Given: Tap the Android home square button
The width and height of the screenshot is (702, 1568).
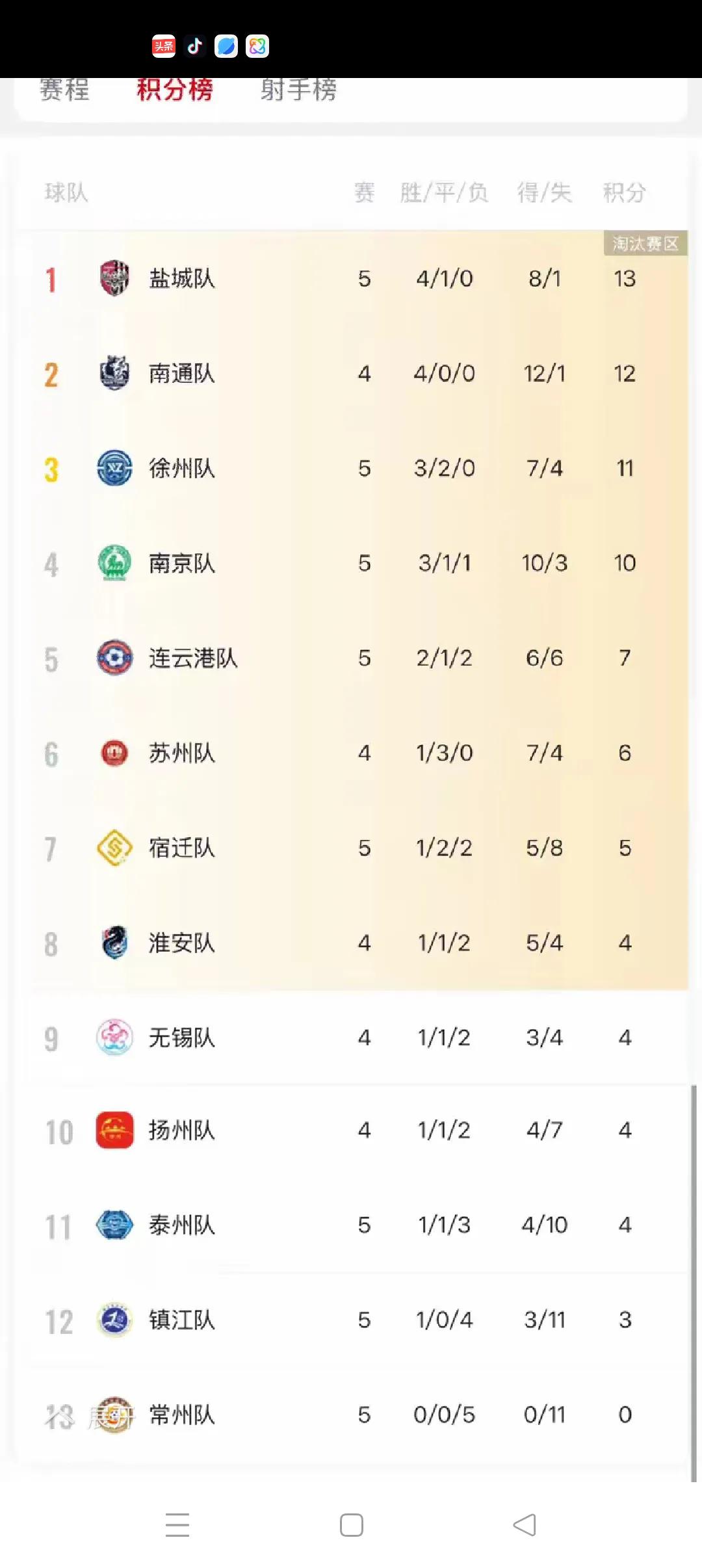Looking at the screenshot, I should 352,1525.
